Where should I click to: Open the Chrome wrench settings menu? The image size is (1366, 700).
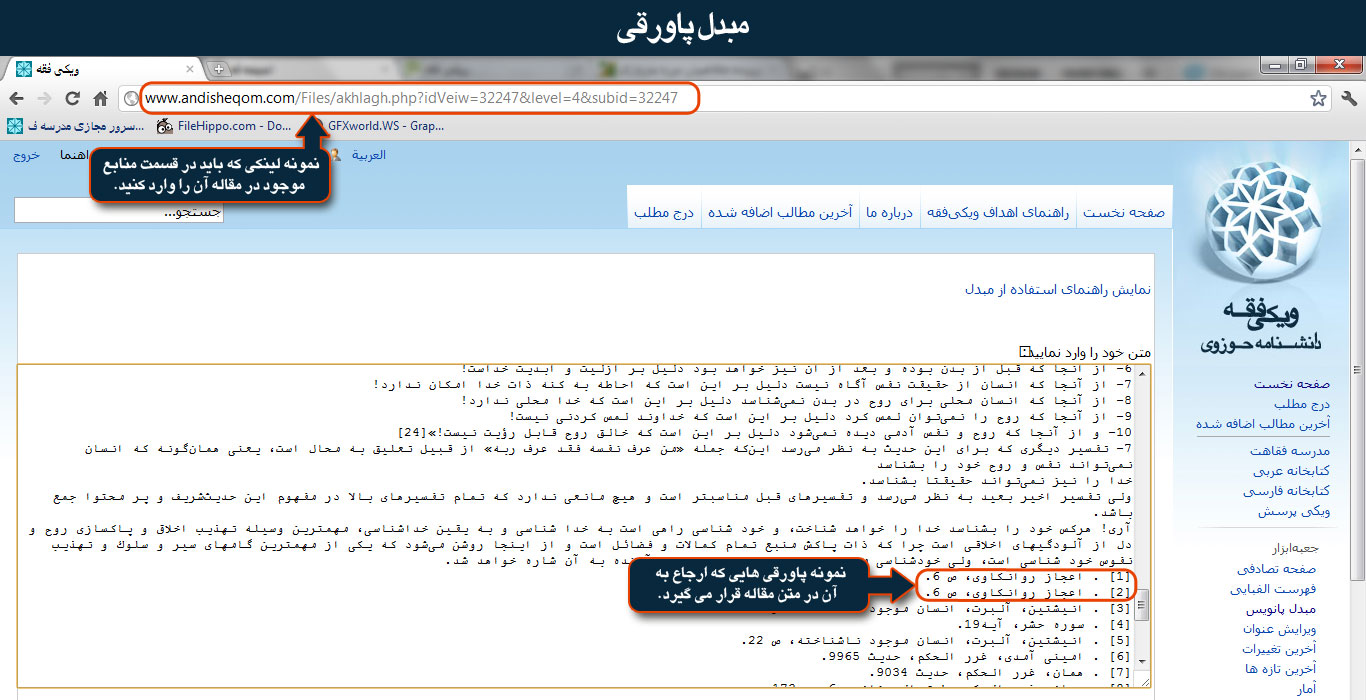1348,98
